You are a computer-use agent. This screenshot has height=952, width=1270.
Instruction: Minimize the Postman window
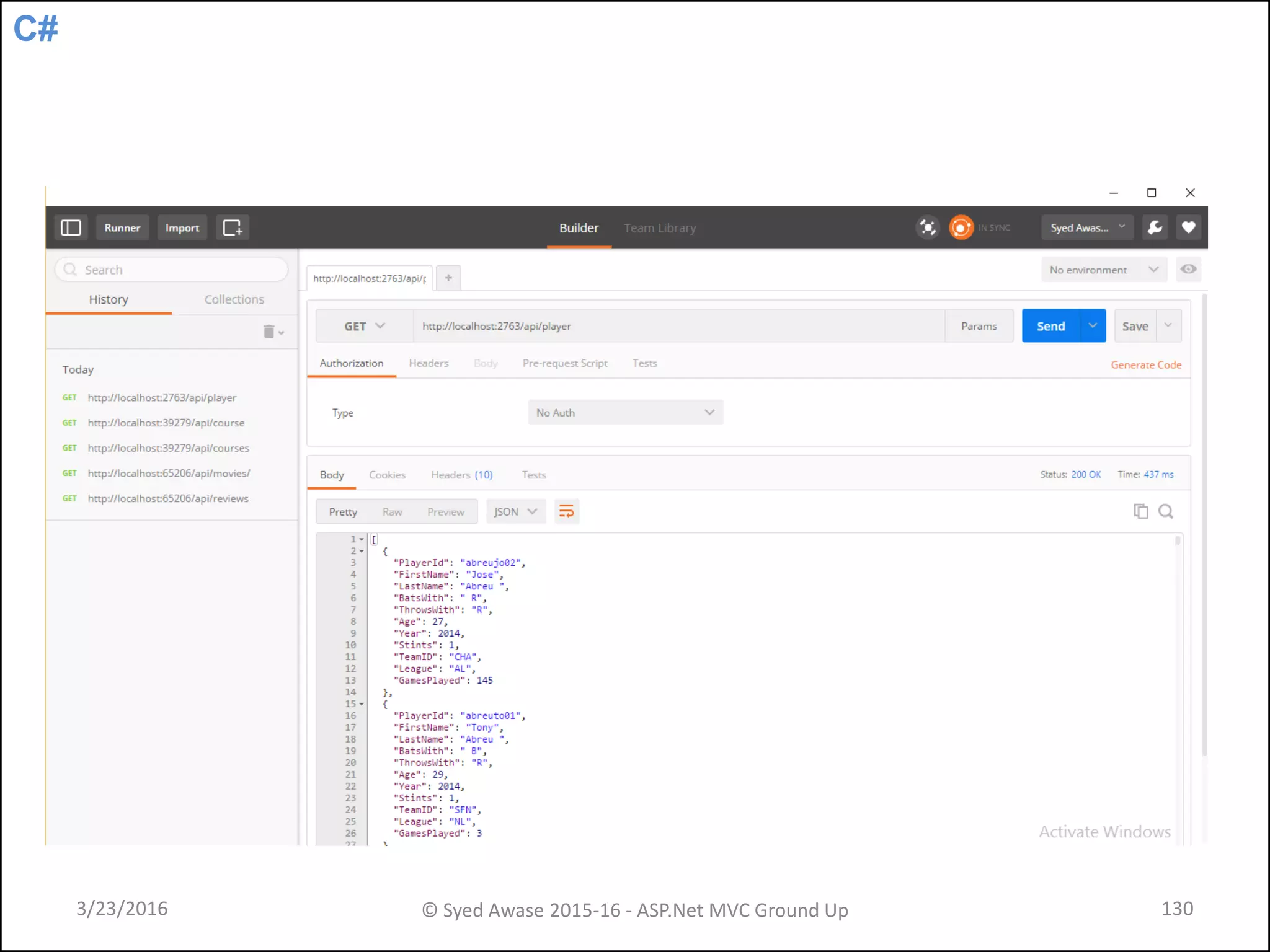pos(1114,193)
